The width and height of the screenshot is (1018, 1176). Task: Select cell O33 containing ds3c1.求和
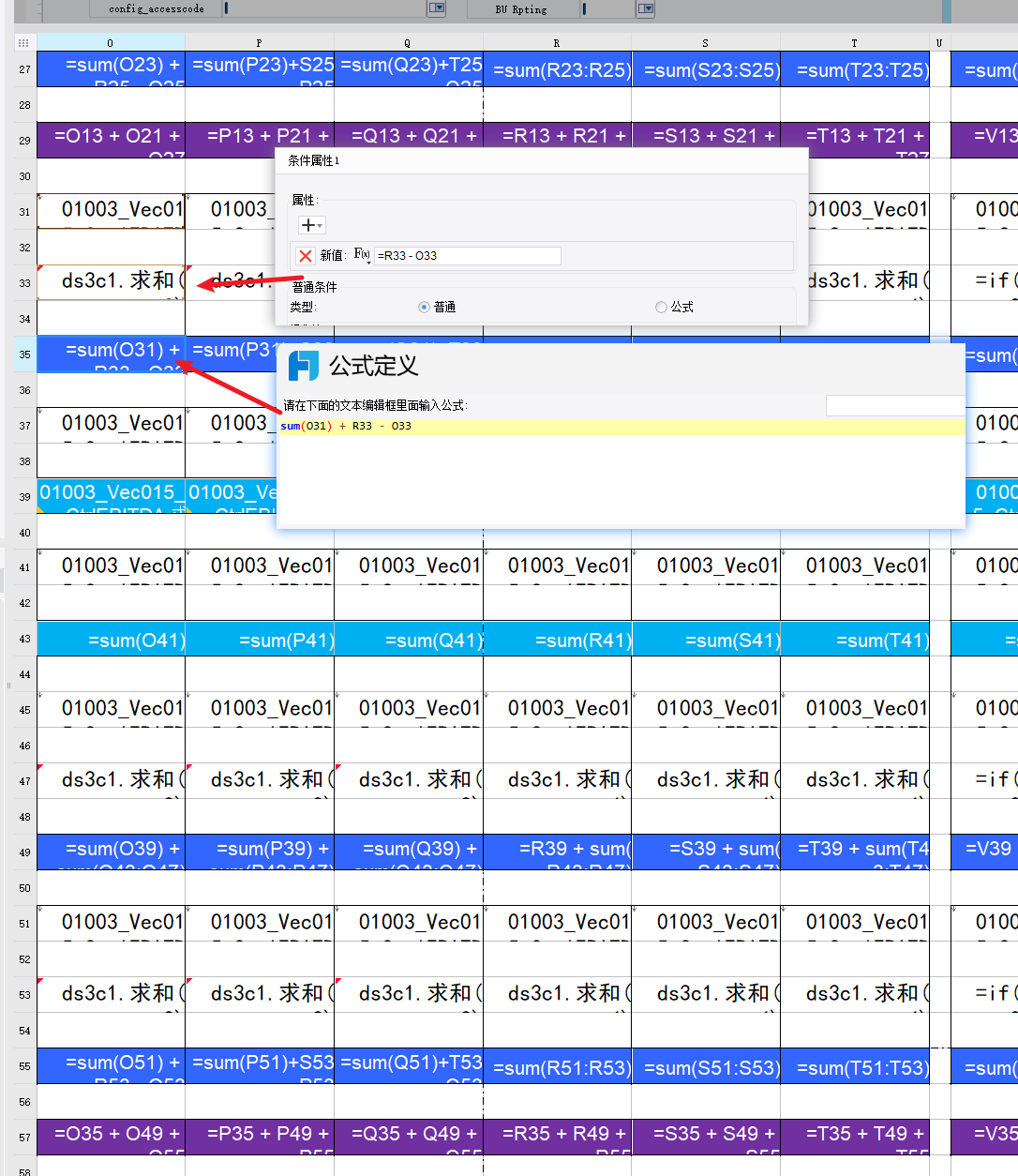[x=111, y=282]
